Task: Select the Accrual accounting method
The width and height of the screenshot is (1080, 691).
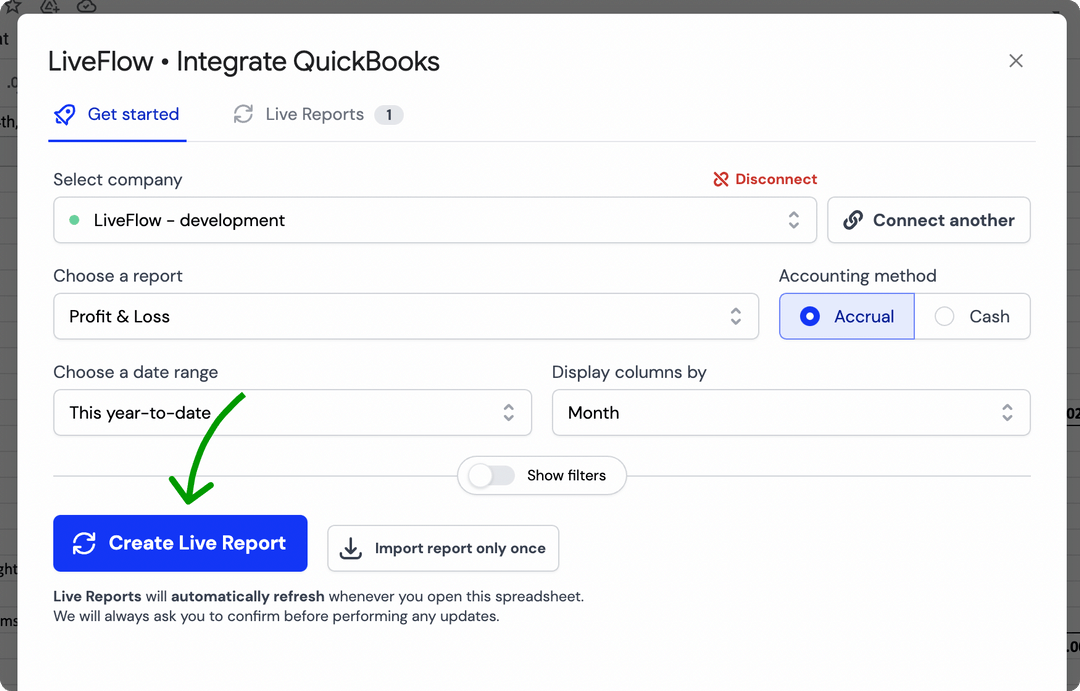Action: (x=847, y=316)
